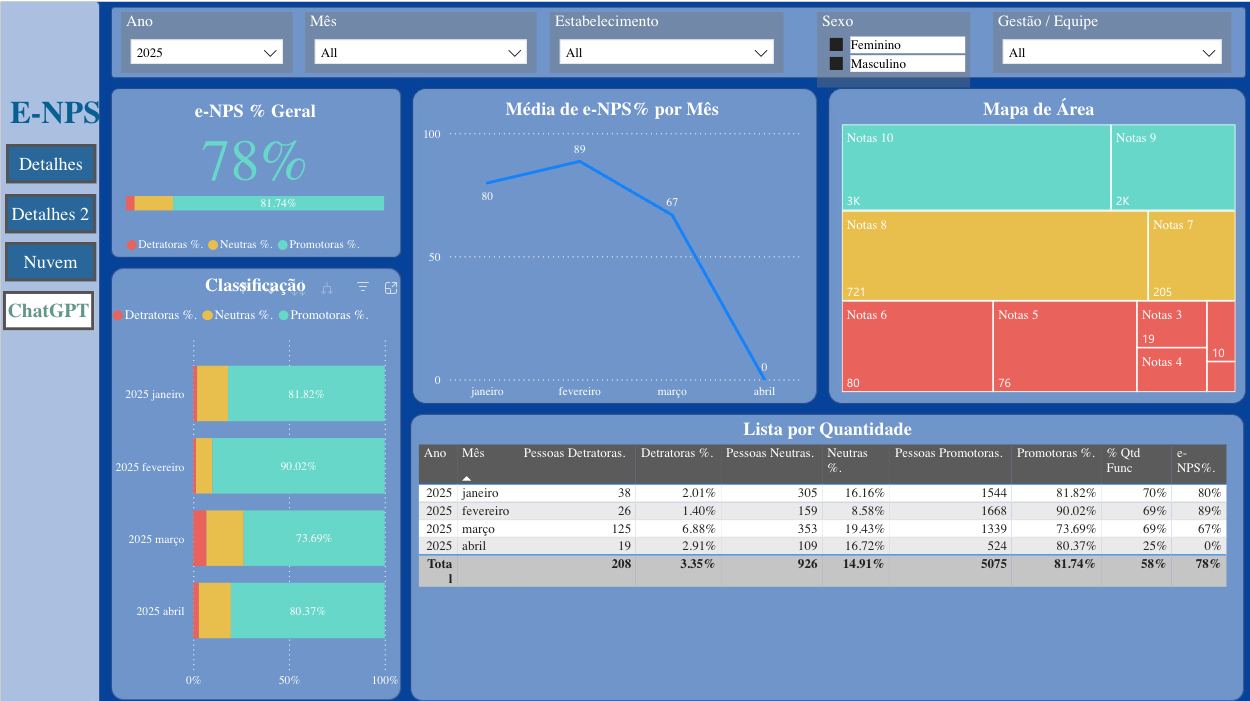Select the Notas 7 treemap tile
The image size is (1250, 701).
[x=1192, y=255]
